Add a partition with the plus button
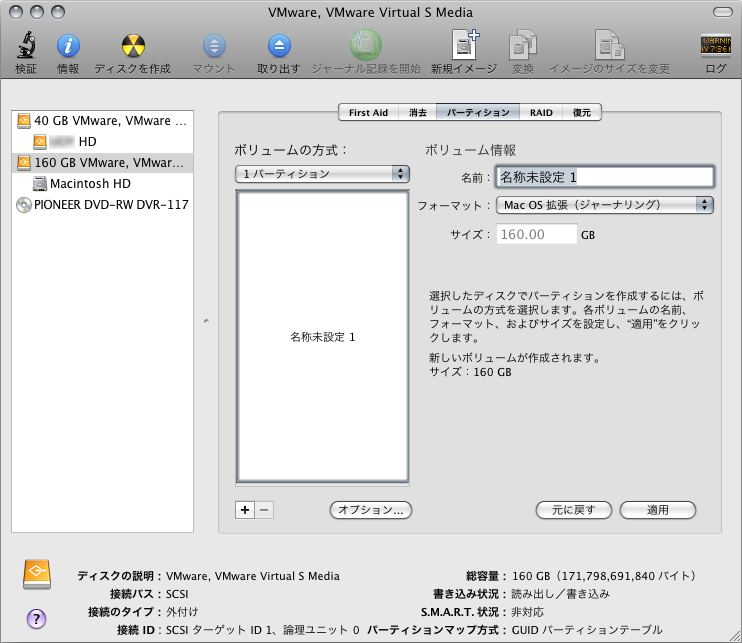The height and width of the screenshot is (643, 742). (x=244, y=510)
